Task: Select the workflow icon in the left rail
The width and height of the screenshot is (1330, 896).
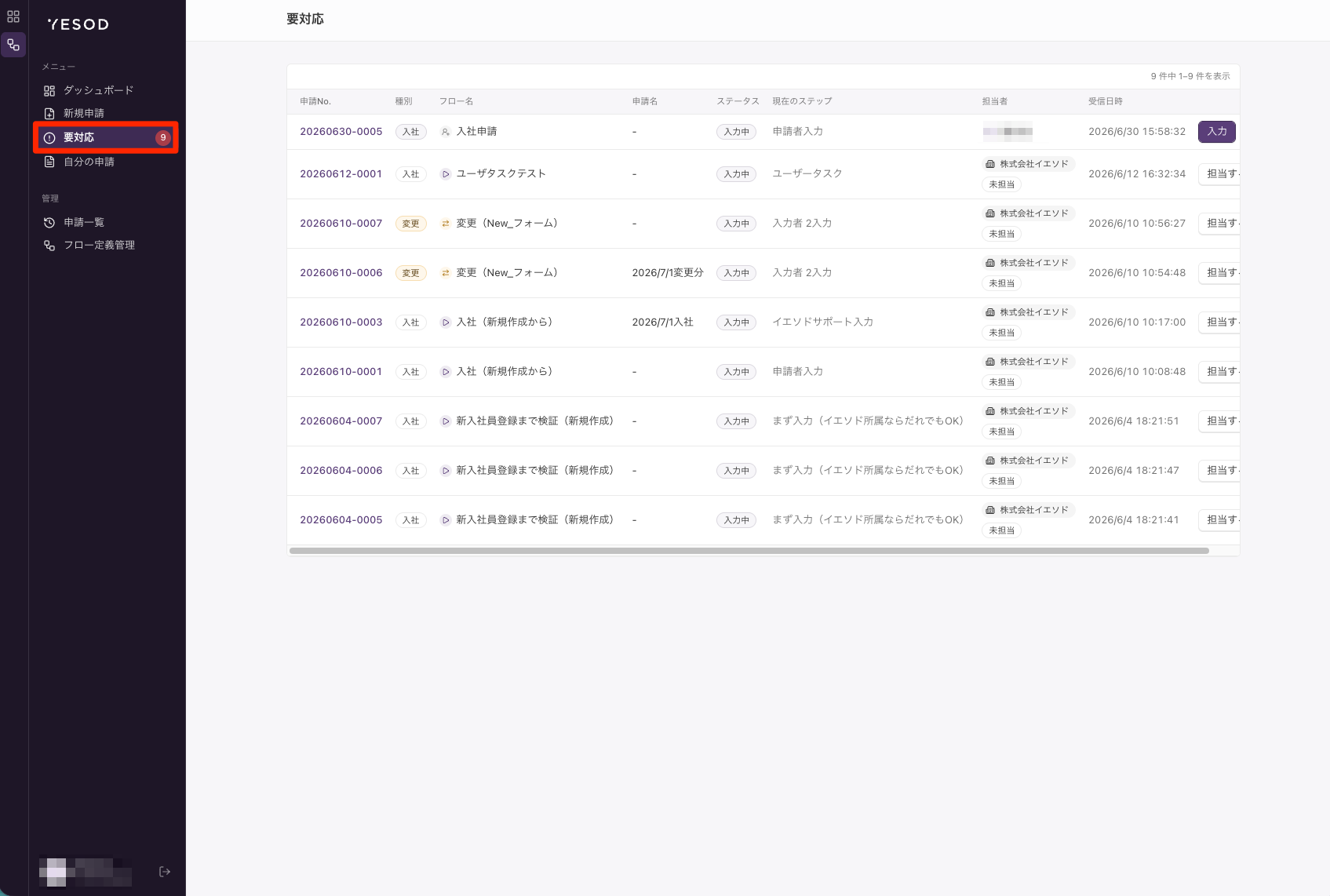Action: pos(13,45)
